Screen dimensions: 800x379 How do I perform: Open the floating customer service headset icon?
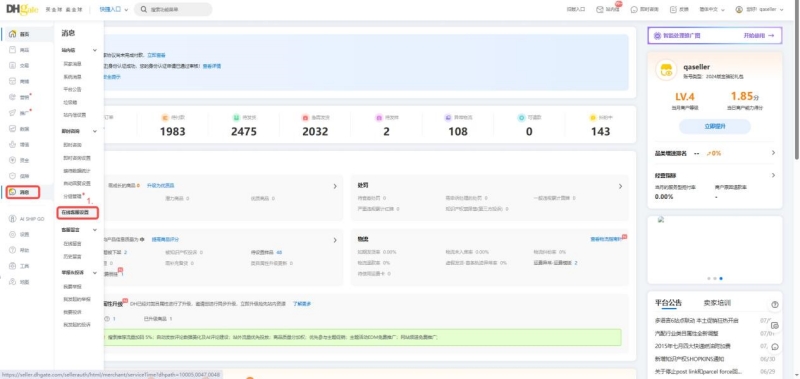tap(774, 347)
